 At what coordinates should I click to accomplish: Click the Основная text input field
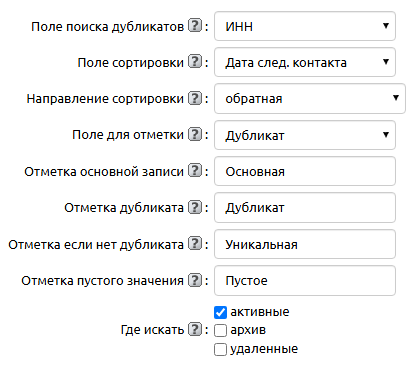coord(305,171)
